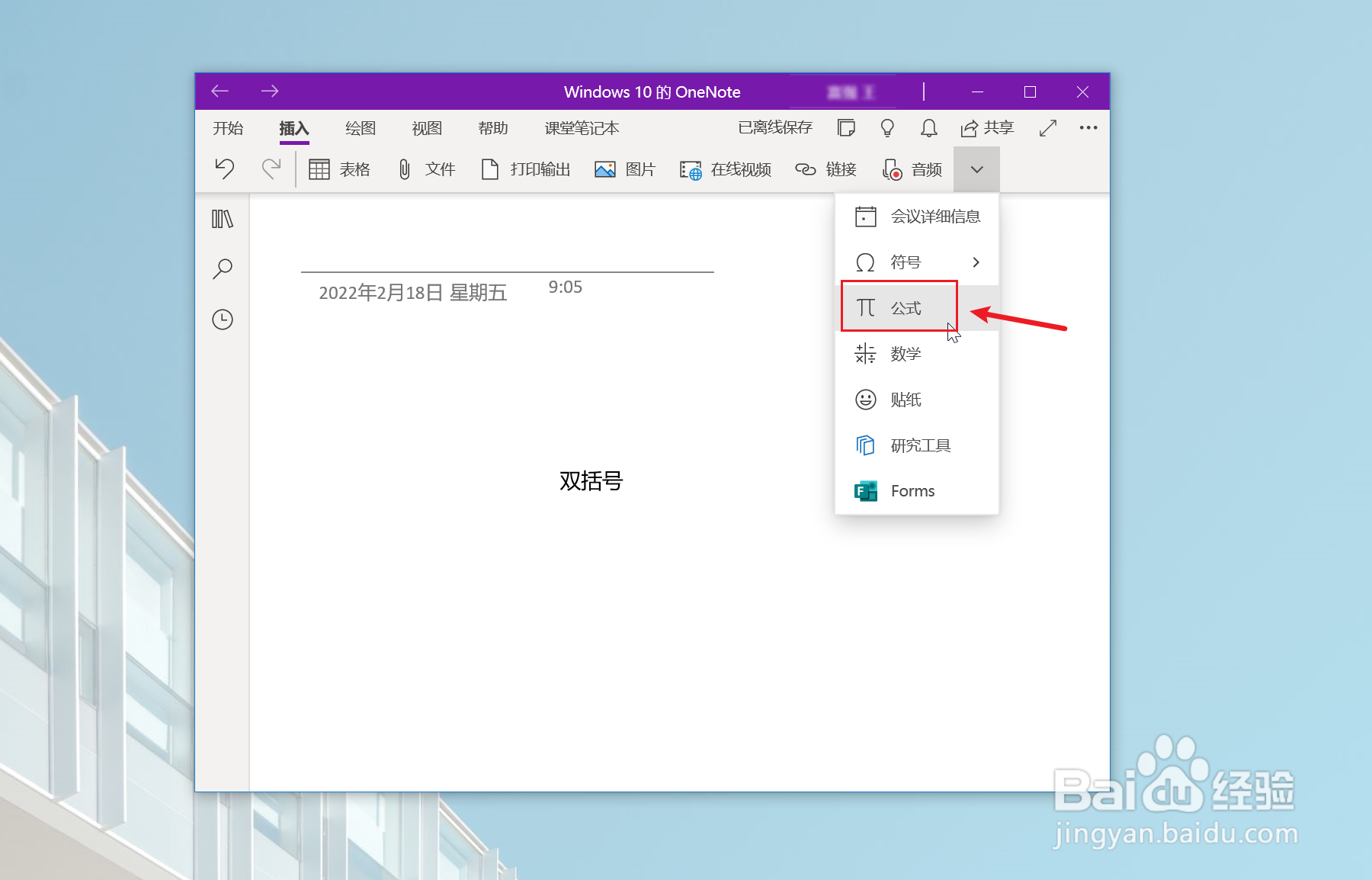
Task: Click the 已离线保存 status text
Action: coord(775,127)
